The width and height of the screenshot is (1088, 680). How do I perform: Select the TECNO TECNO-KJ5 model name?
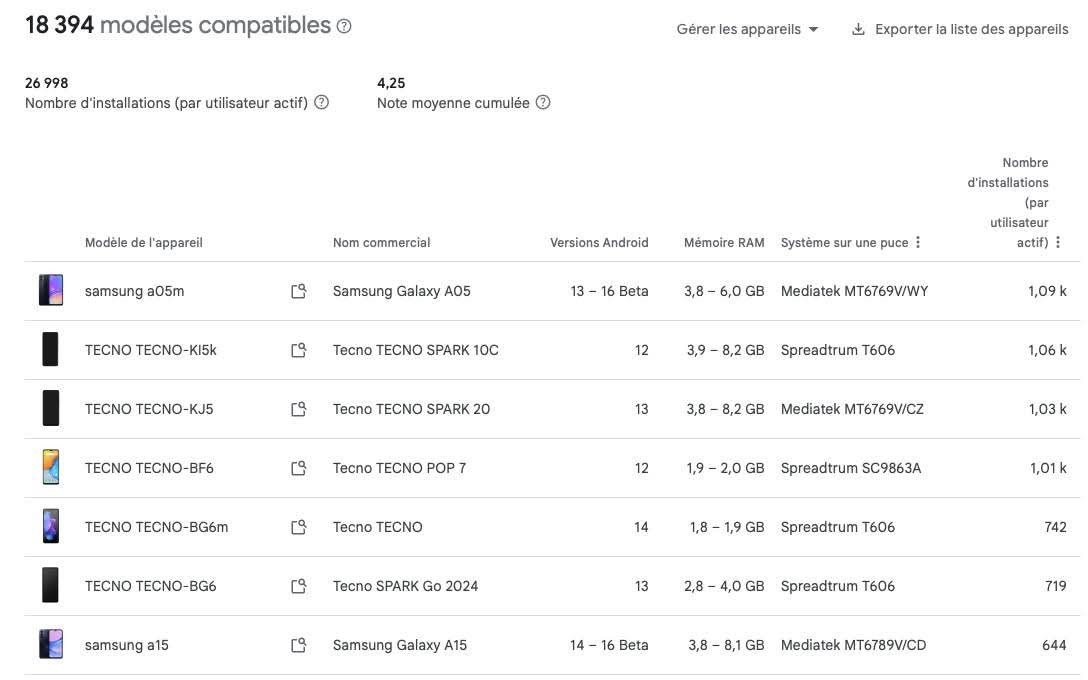(149, 409)
